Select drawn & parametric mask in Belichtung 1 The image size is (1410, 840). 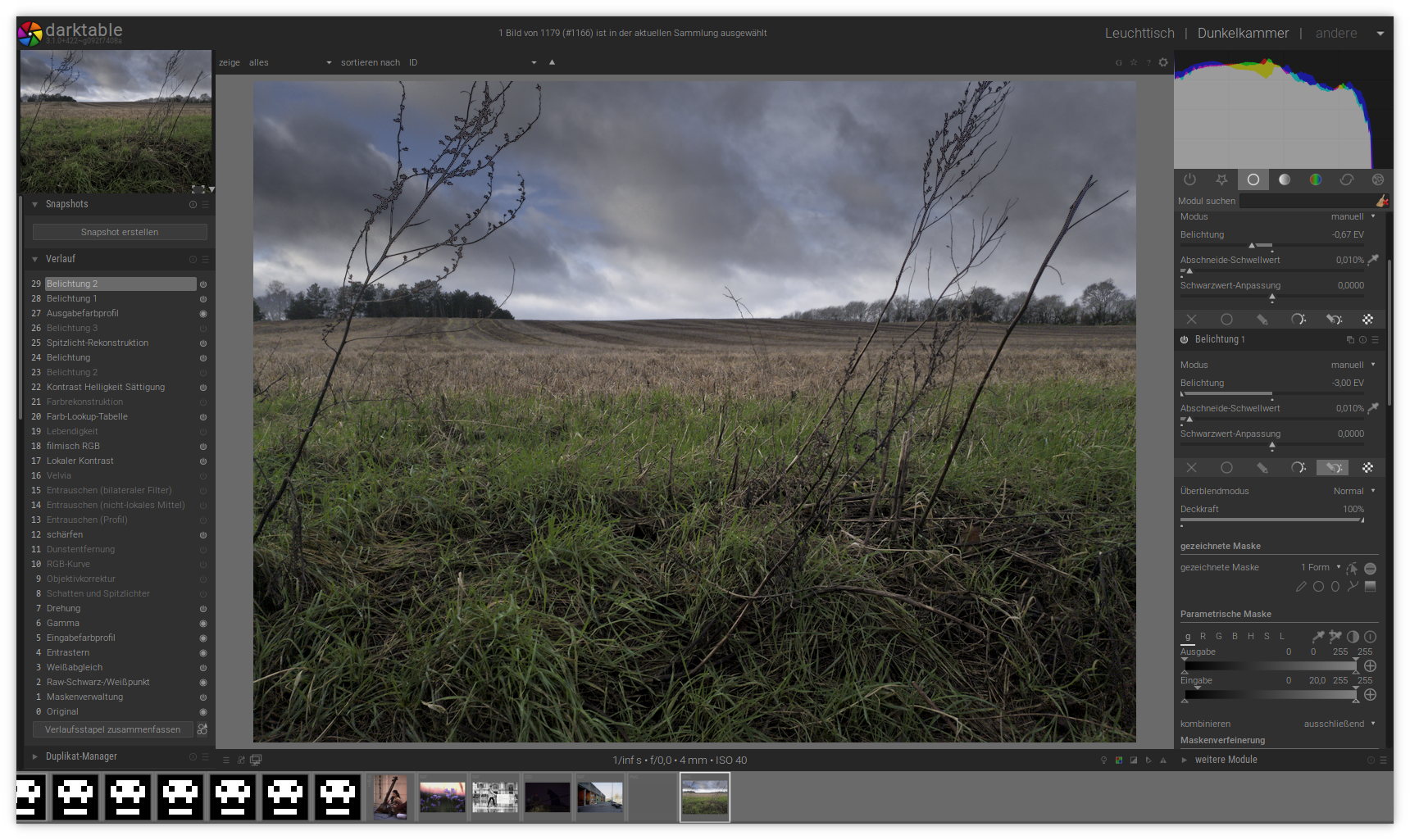[1333, 468]
